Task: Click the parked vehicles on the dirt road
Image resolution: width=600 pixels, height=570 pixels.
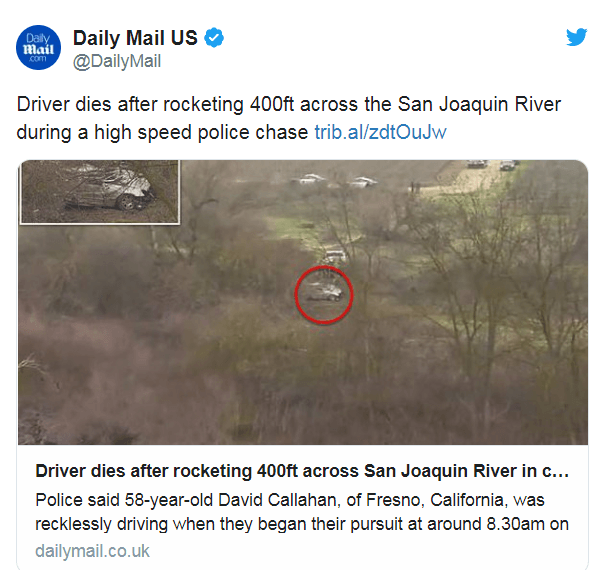Action: point(493,164)
